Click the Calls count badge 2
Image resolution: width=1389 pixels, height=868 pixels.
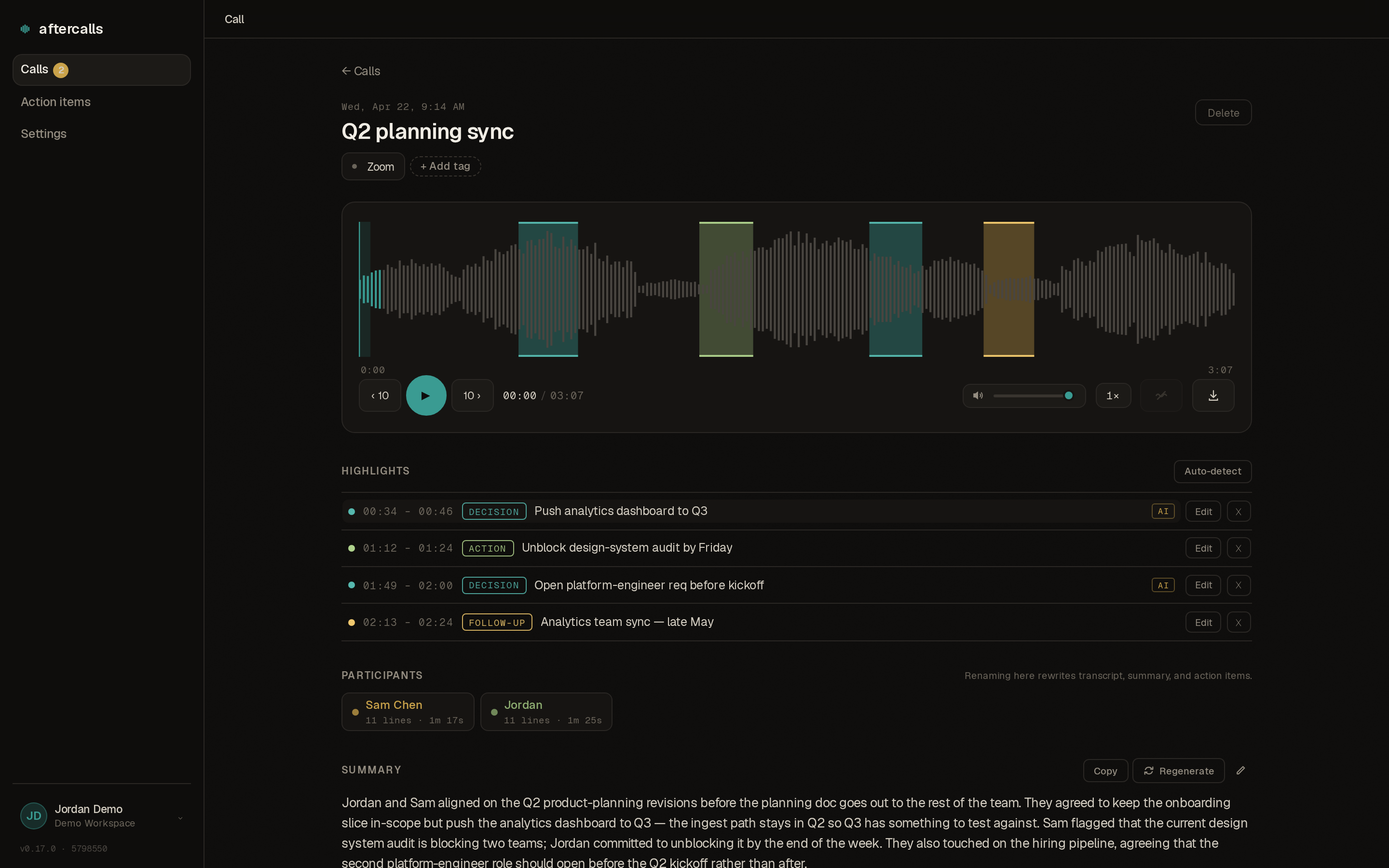61,70
